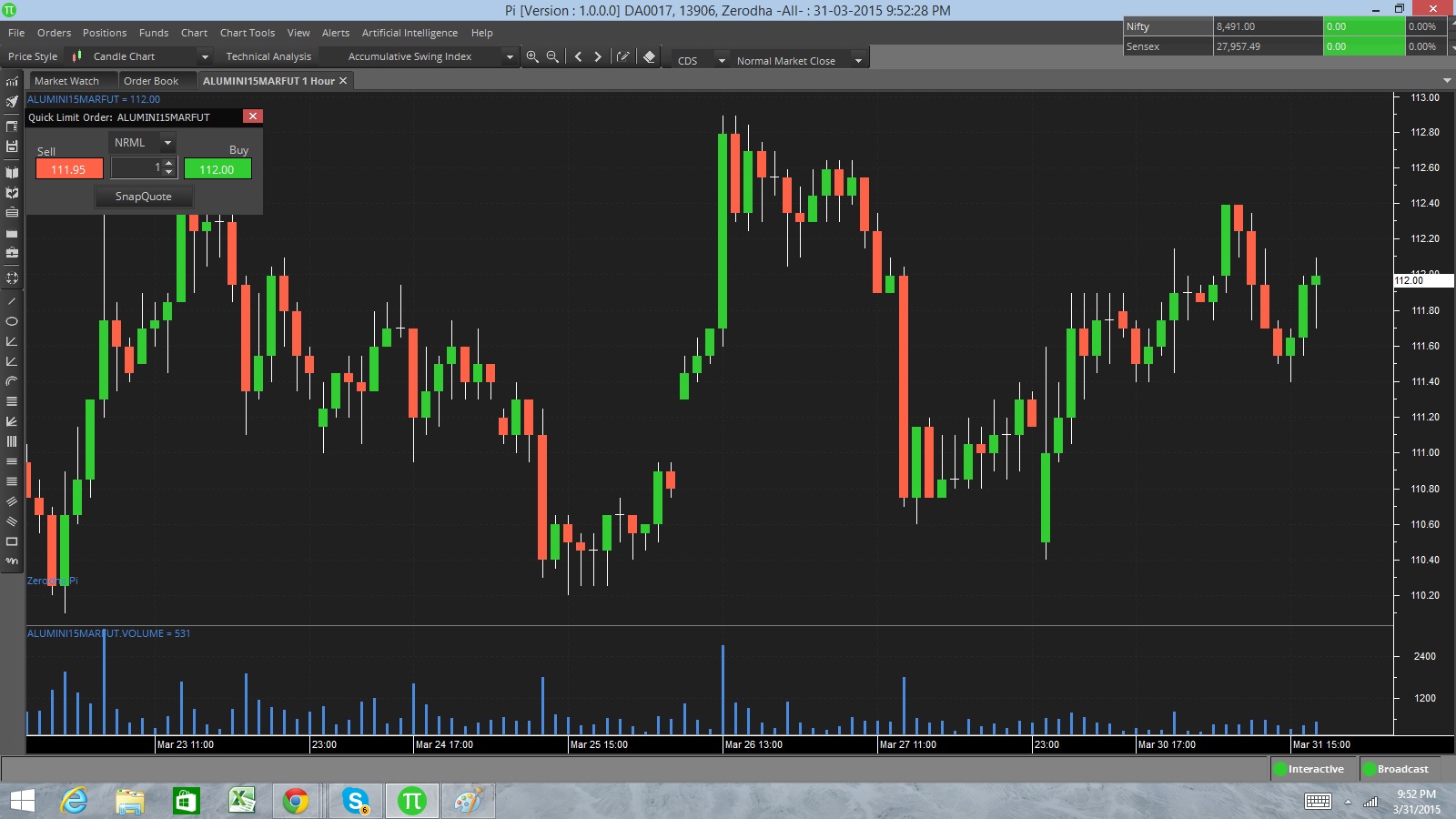Screen dimensions: 1456x819
Task: Open the Artificial Intelligence menu
Action: 409,33
